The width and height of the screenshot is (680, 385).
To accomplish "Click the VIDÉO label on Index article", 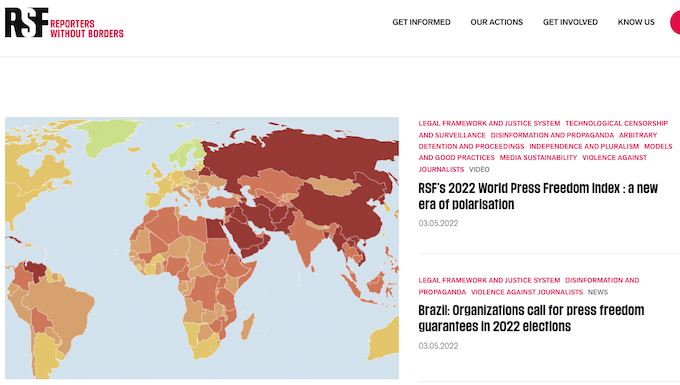I will click(x=479, y=170).
